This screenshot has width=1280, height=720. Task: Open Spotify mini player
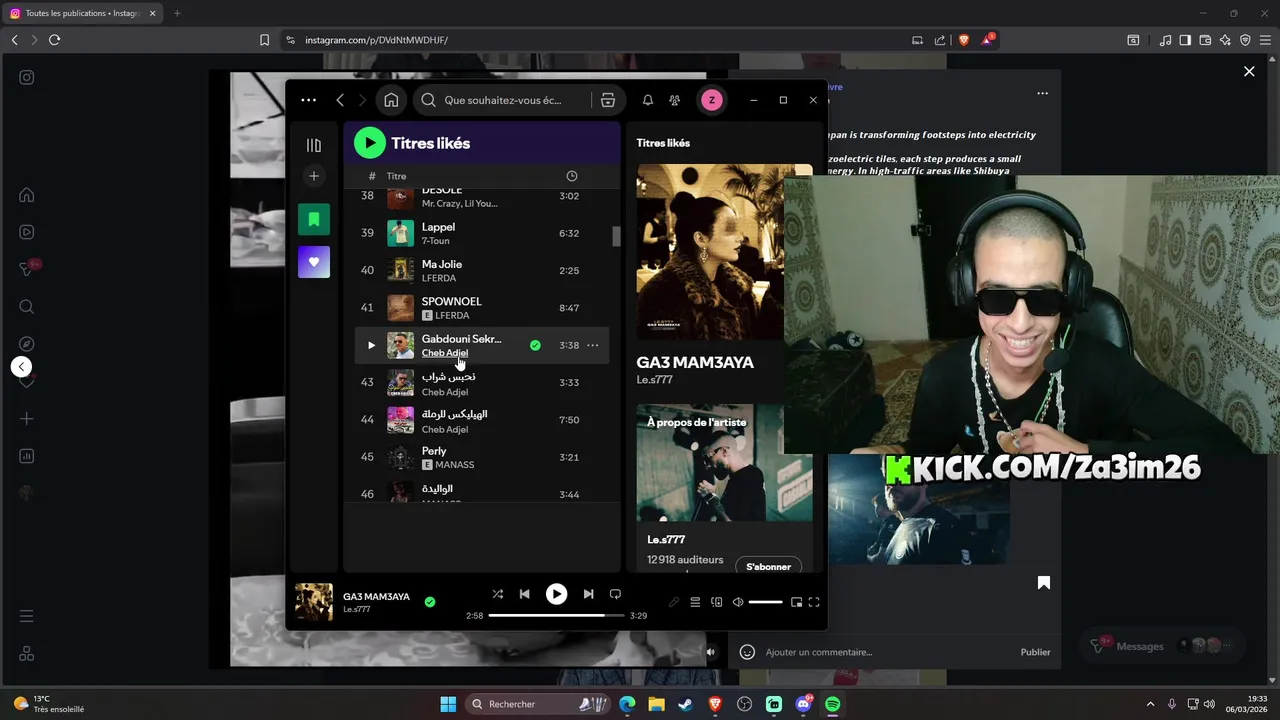pyautogui.click(x=796, y=602)
